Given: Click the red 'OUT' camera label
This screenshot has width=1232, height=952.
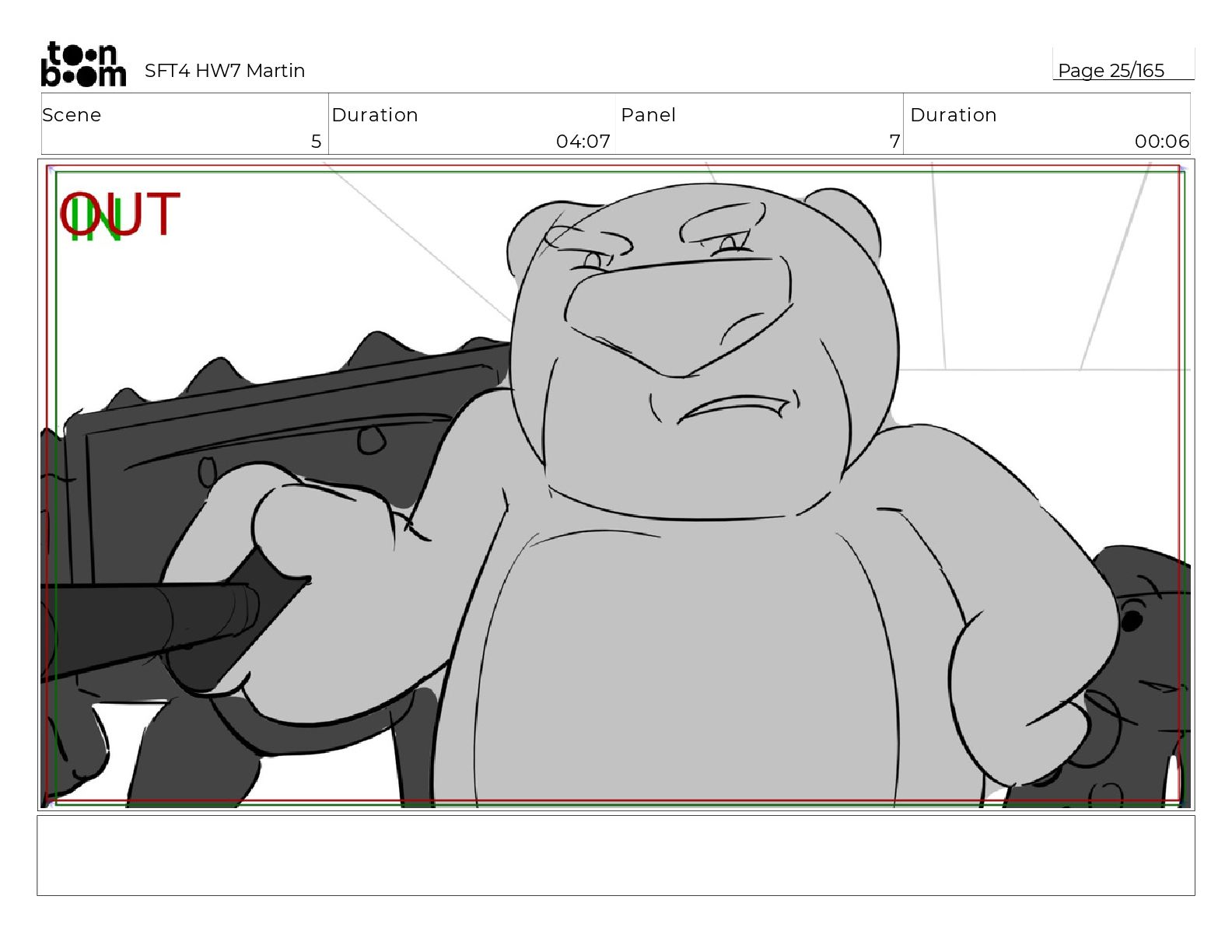Looking at the screenshot, I should [x=121, y=214].
